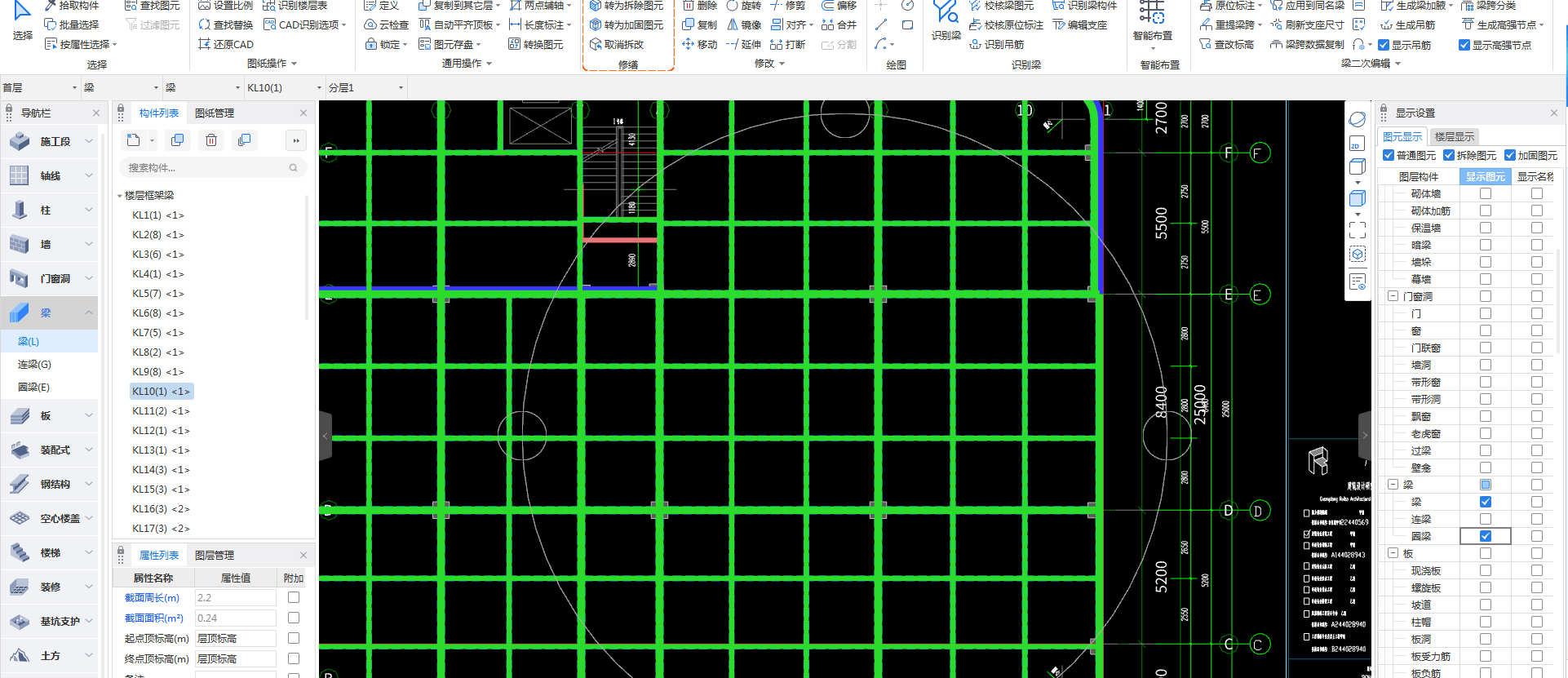The height and width of the screenshot is (678, 1568).
Task: Open 云检查 cloud check
Action: [387, 24]
